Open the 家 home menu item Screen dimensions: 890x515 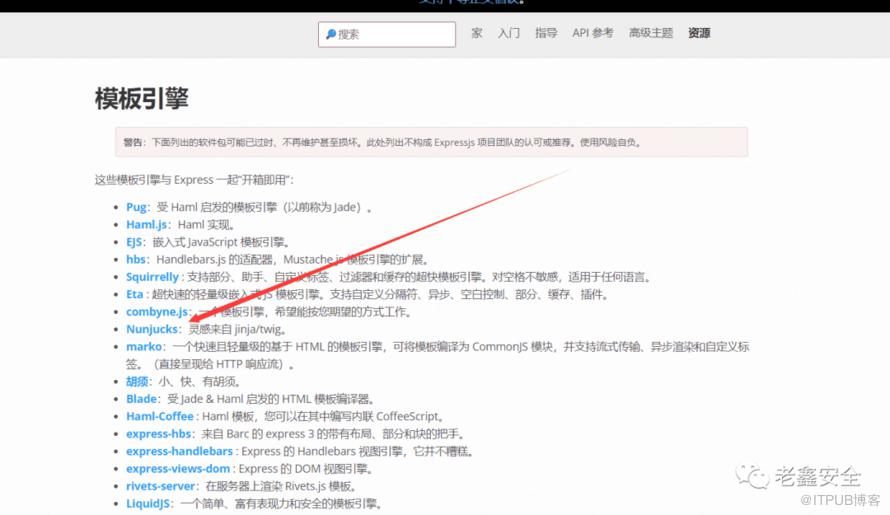477,33
